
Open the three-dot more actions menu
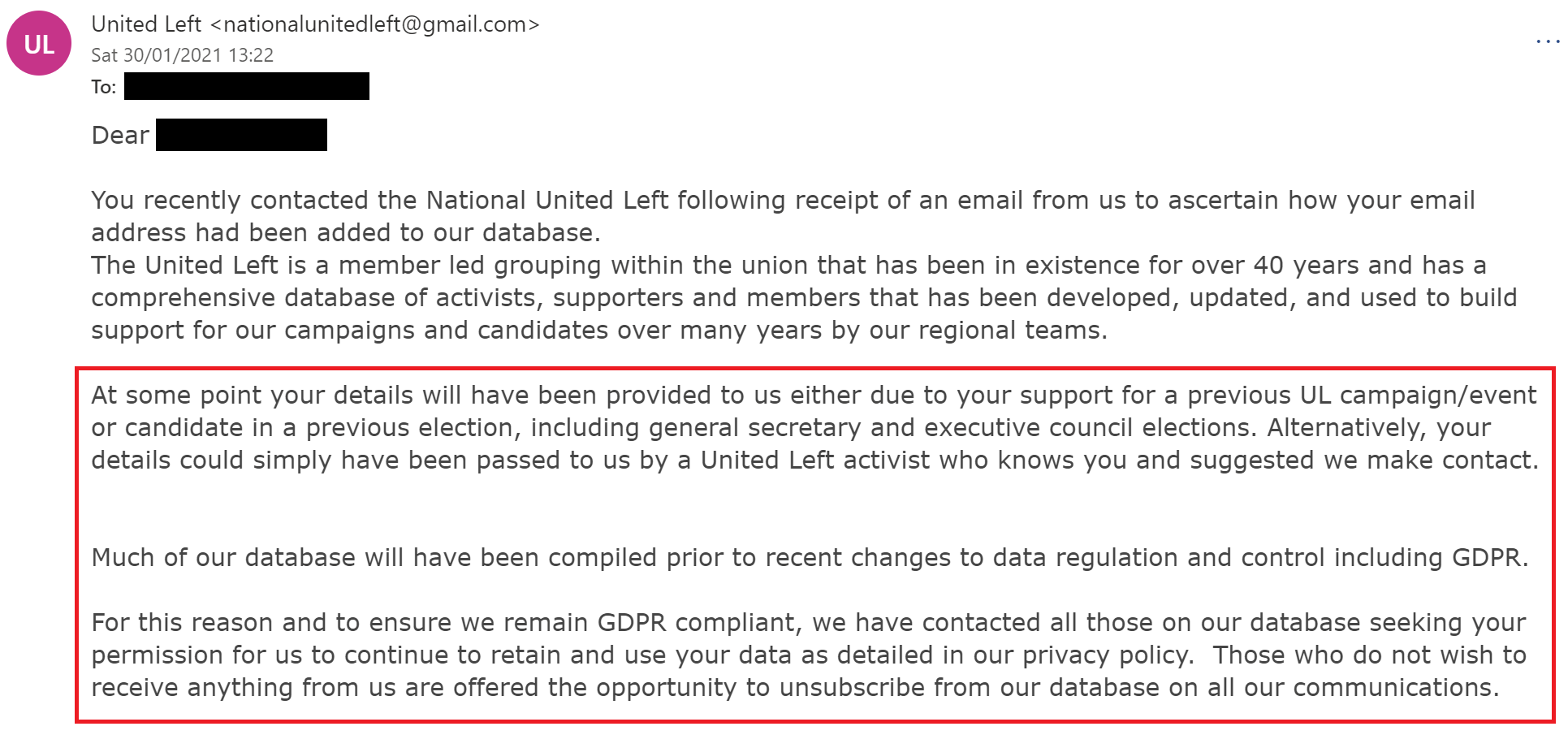(1548, 41)
